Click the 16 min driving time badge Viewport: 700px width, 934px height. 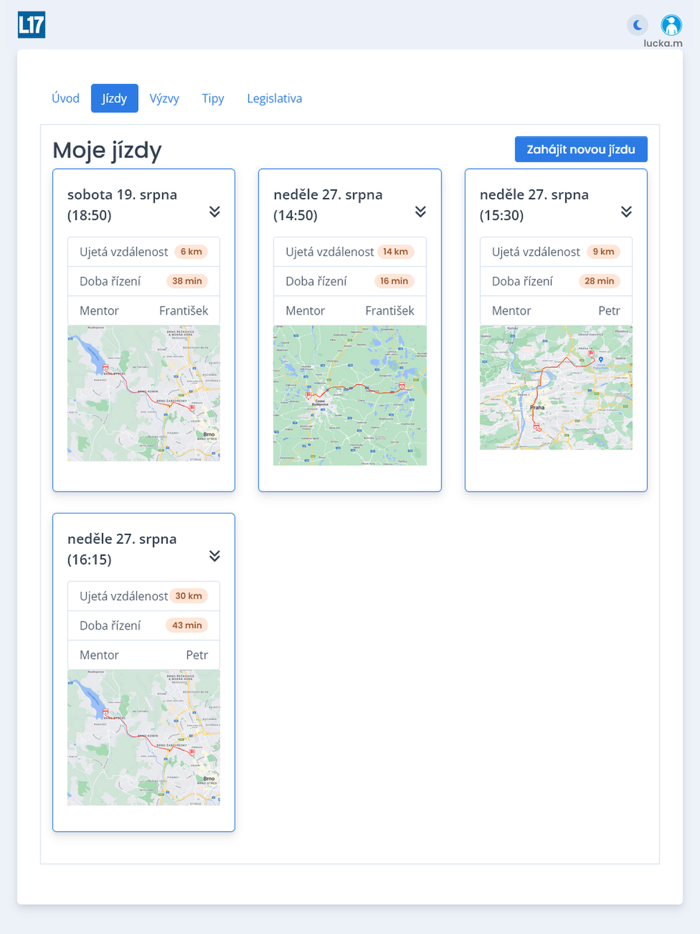point(394,281)
